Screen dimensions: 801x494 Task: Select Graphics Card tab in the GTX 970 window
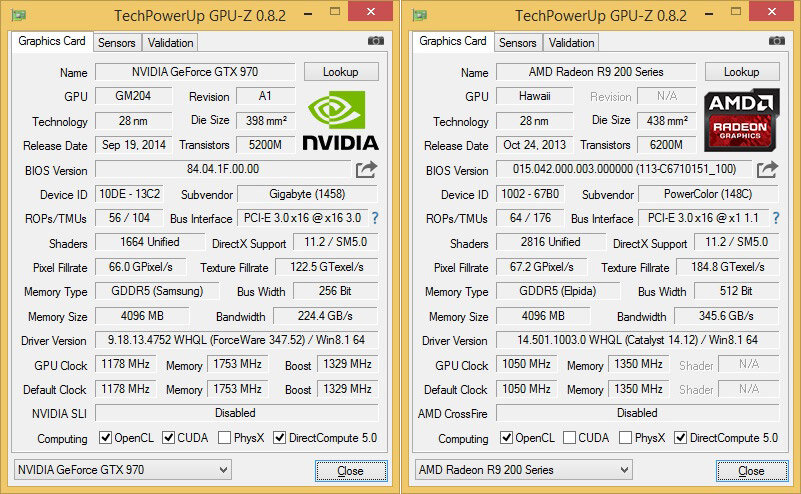coord(52,41)
